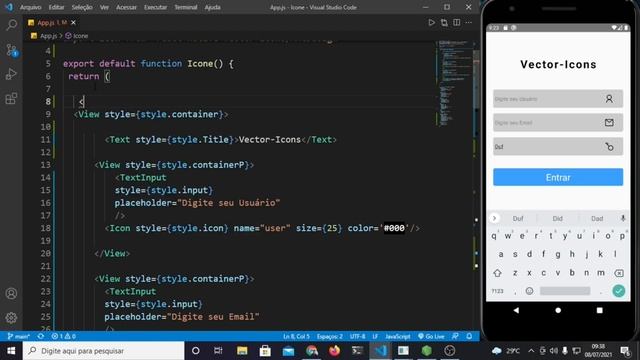Tap the user icon in emulator

tap(609, 99)
